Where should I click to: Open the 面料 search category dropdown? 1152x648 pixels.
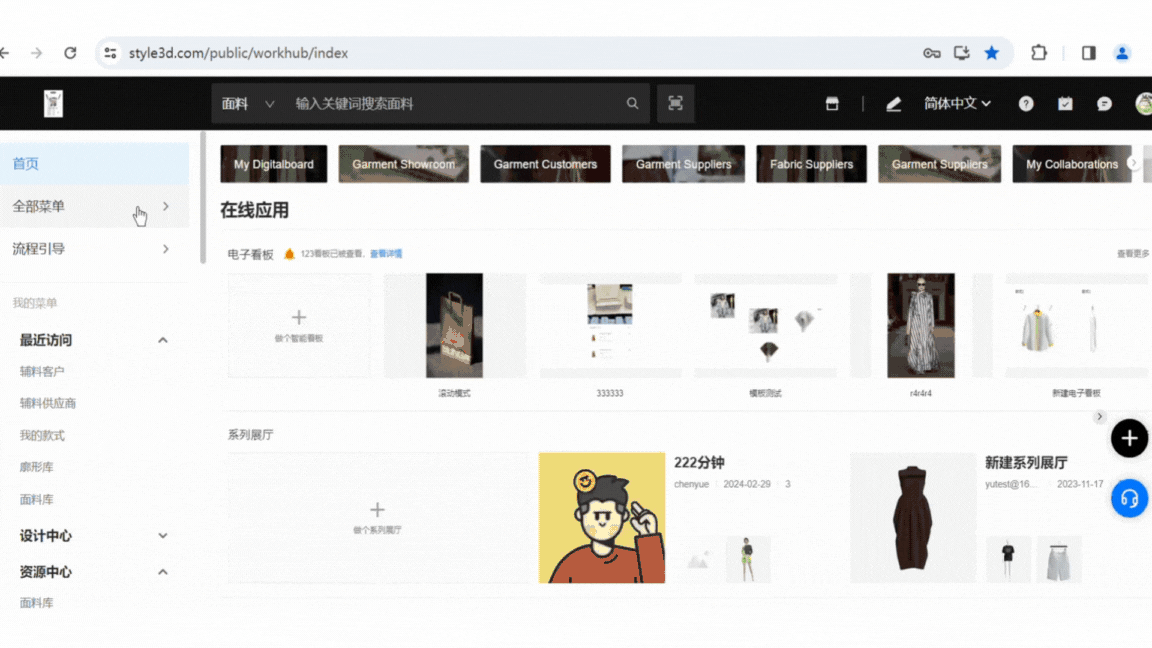coord(247,104)
